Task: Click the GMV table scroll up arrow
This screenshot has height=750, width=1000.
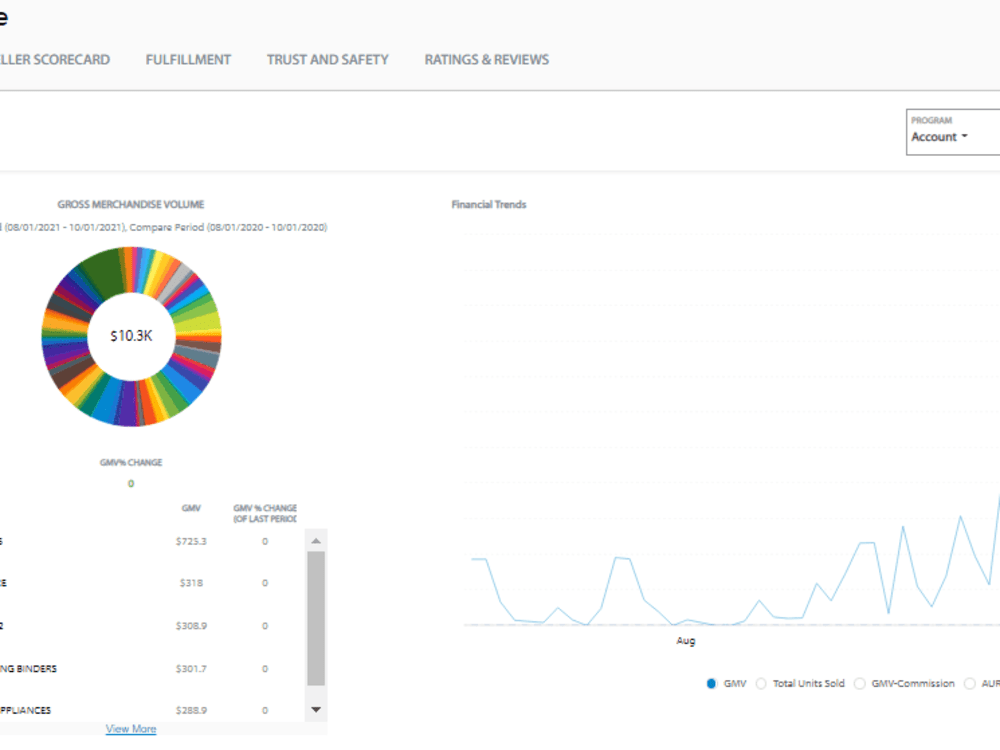Action: (x=316, y=541)
